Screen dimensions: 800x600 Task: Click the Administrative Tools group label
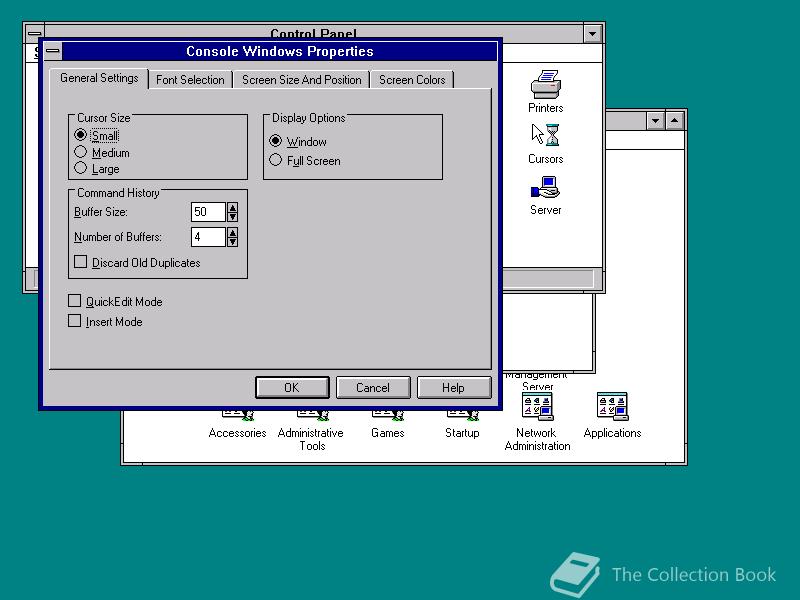tap(311, 439)
